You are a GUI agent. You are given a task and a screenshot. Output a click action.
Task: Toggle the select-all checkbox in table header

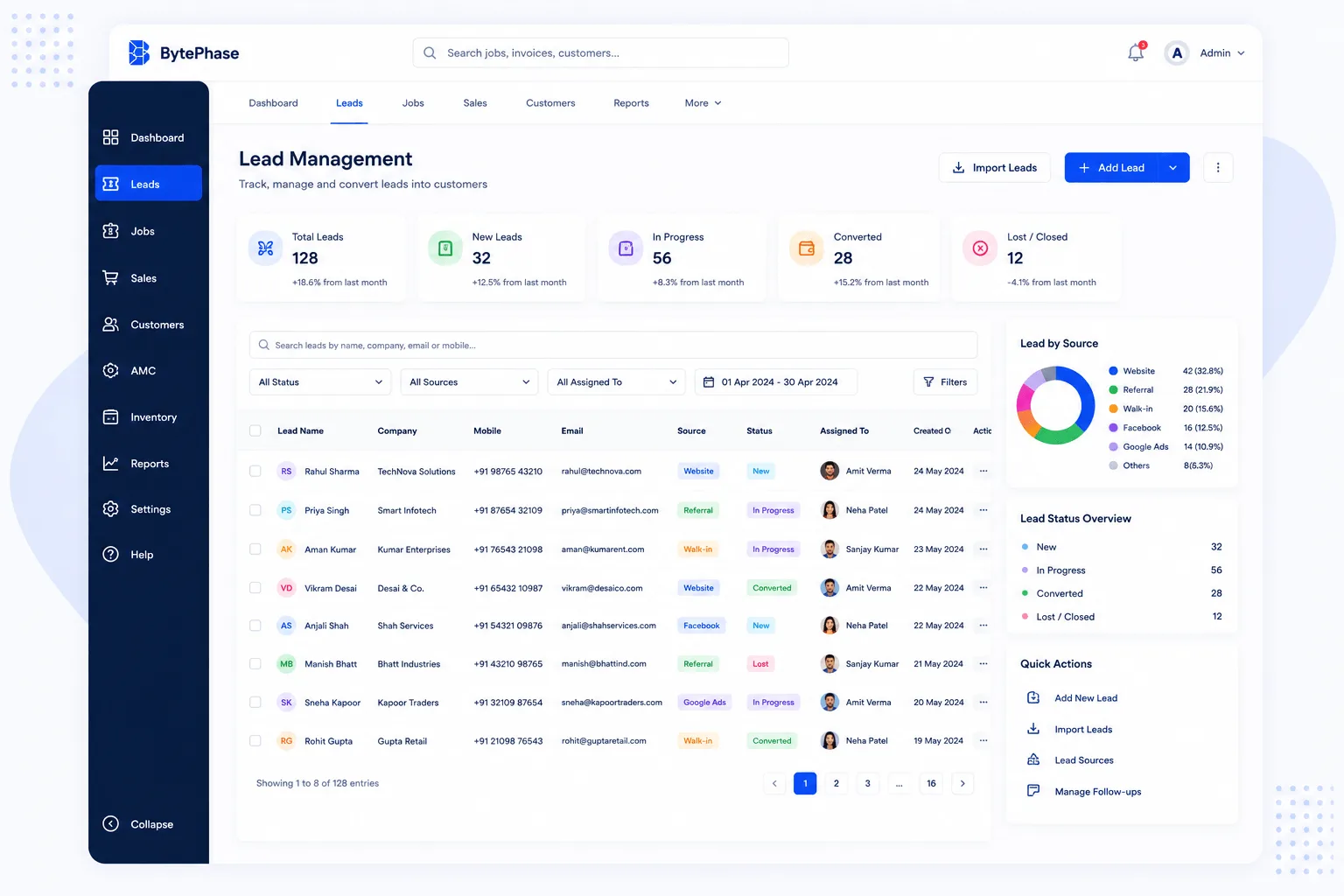(255, 430)
